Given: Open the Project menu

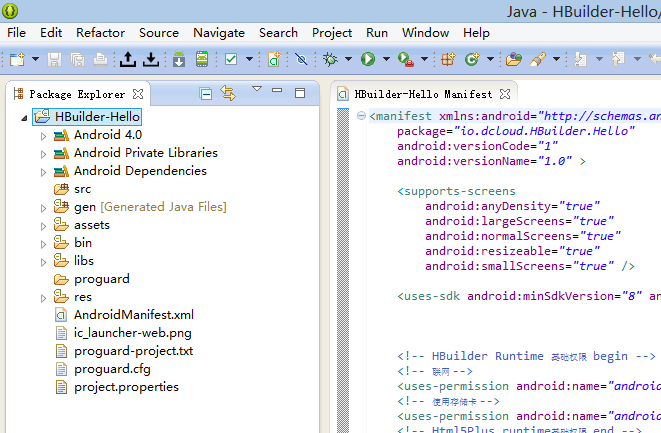Looking at the screenshot, I should click(x=332, y=33).
